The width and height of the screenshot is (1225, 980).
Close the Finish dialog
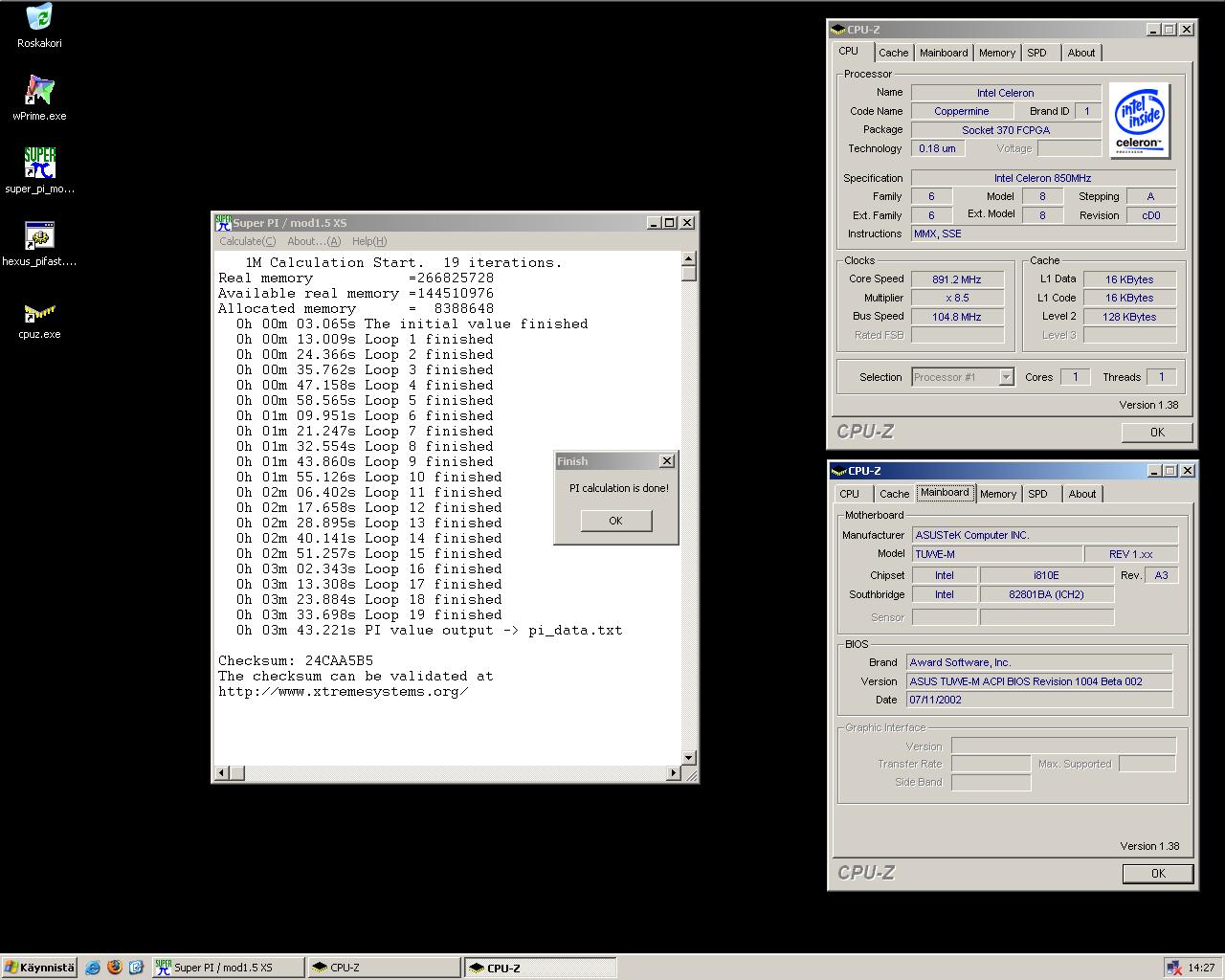tap(667, 461)
